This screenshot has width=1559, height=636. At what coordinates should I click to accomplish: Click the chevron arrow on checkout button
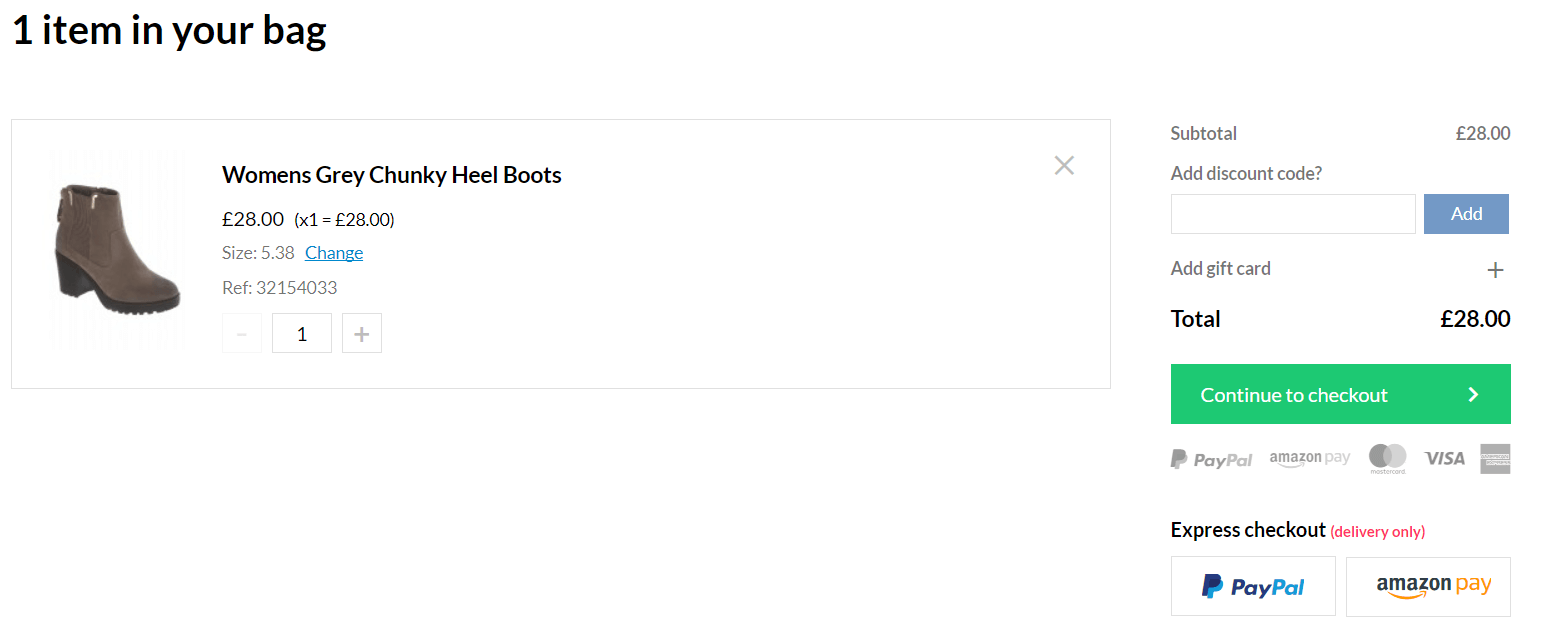pyautogui.click(x=1473, y=395)
